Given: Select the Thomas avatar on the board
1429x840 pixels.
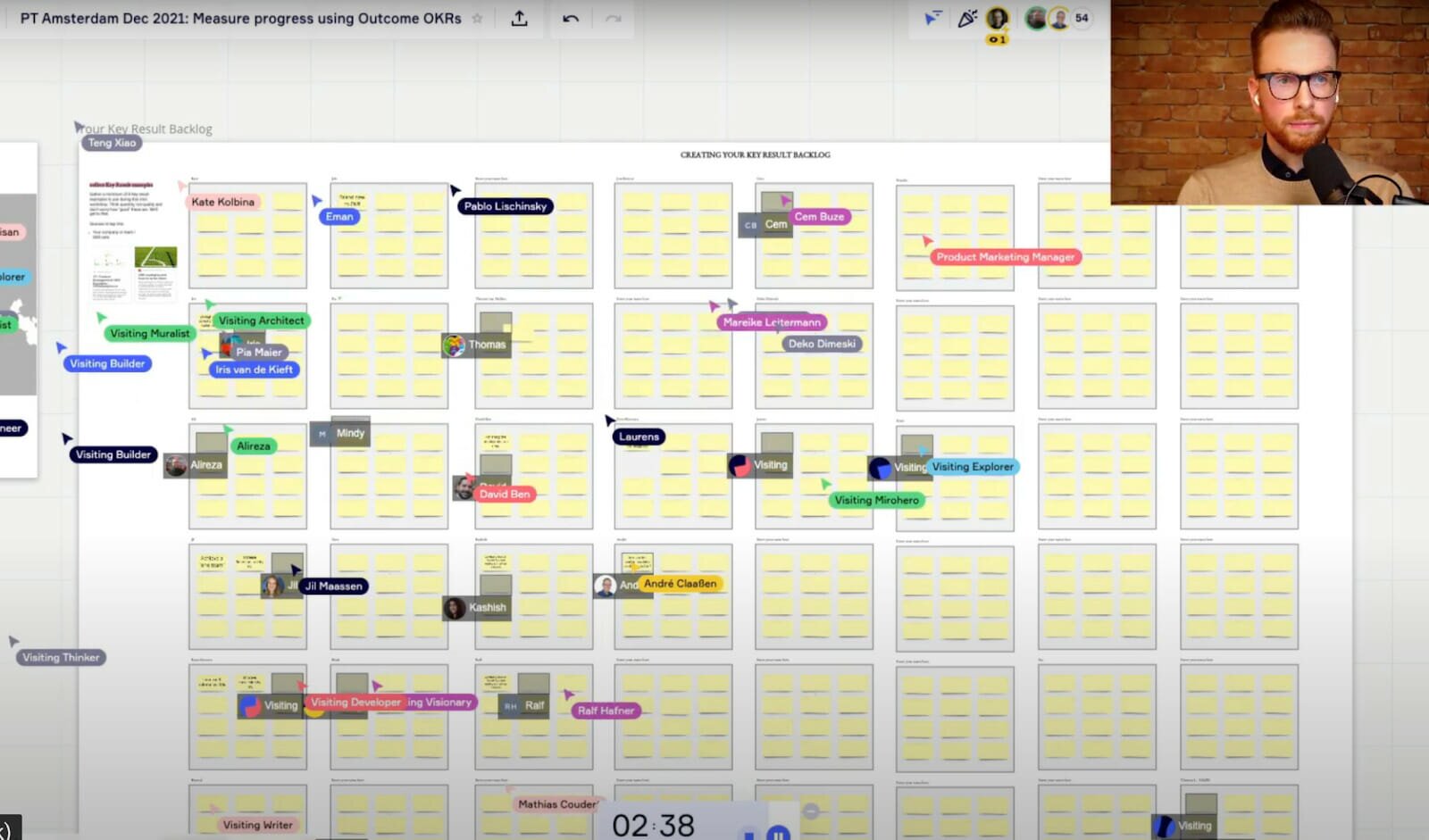Looking at the screenshot, I should (x=455, y=345).
